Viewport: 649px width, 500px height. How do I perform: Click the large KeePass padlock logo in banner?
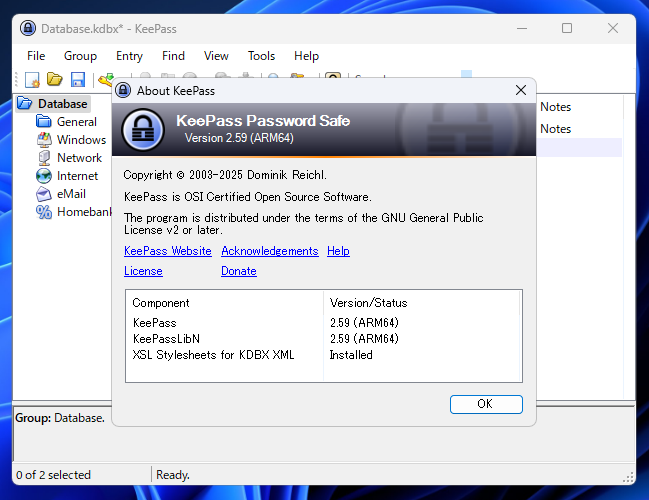coord(143,130)
